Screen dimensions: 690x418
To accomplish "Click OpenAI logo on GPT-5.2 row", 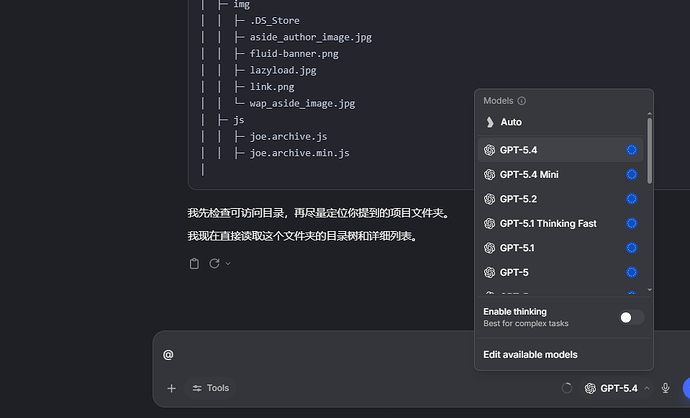I will click(489, 199).
